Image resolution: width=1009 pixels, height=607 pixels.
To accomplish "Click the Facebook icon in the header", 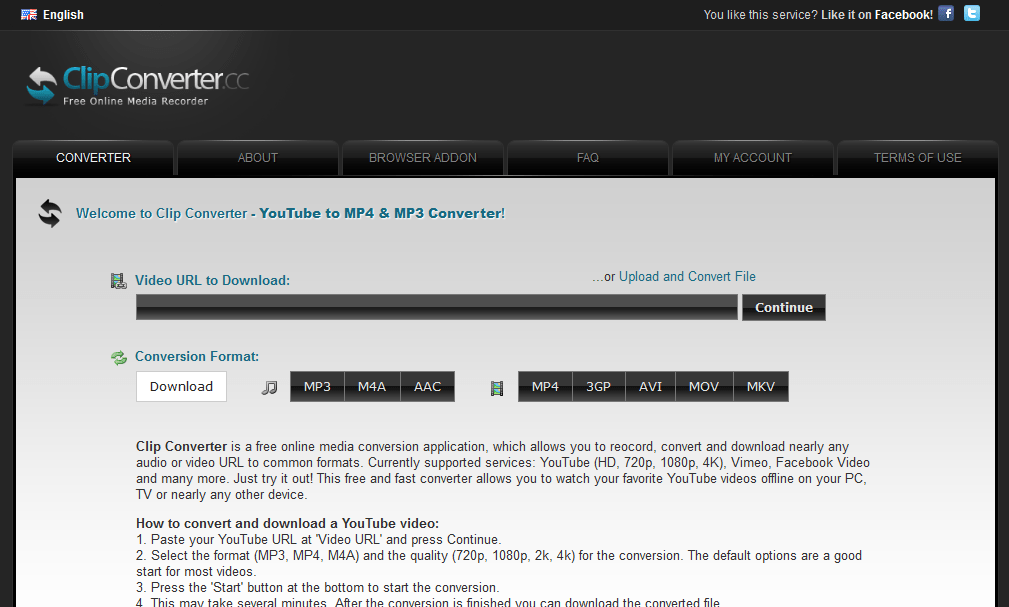I will click(x=945, y=14).
